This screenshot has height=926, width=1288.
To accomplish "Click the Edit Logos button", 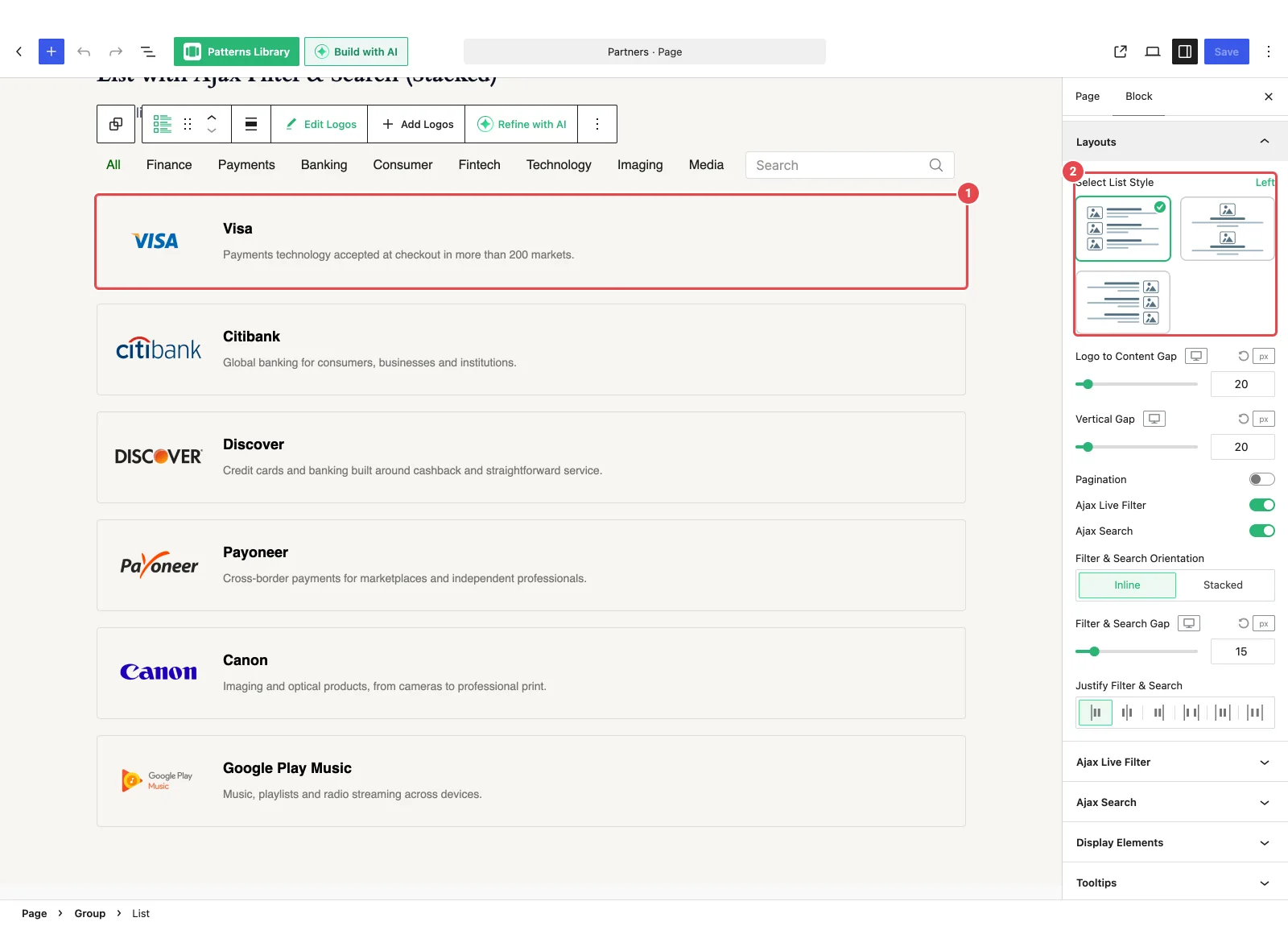I will [320, 124].
